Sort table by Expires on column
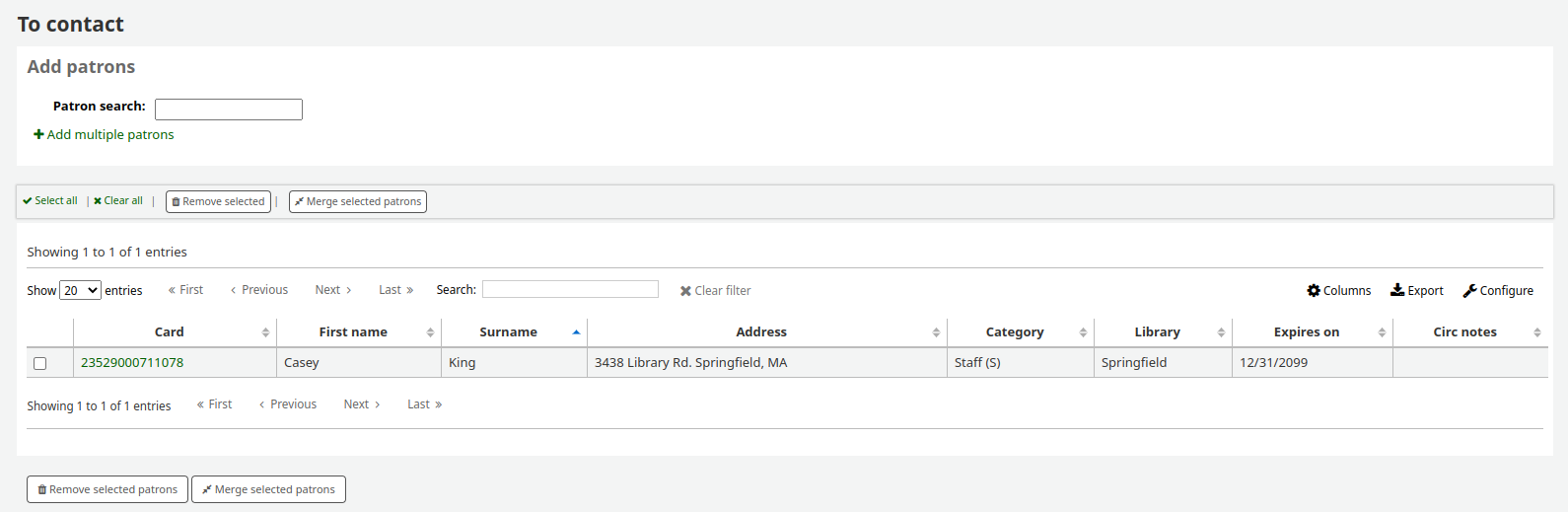The image size is (1568, 512). click(x=1306, y=331)
